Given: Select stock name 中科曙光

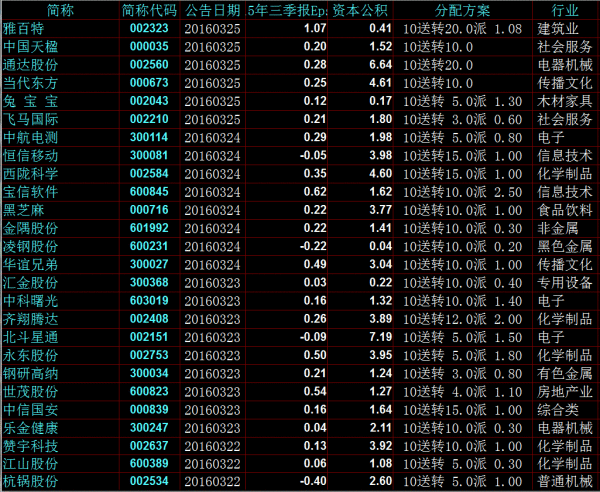Looking at the screenshot, I should (31, 301).
